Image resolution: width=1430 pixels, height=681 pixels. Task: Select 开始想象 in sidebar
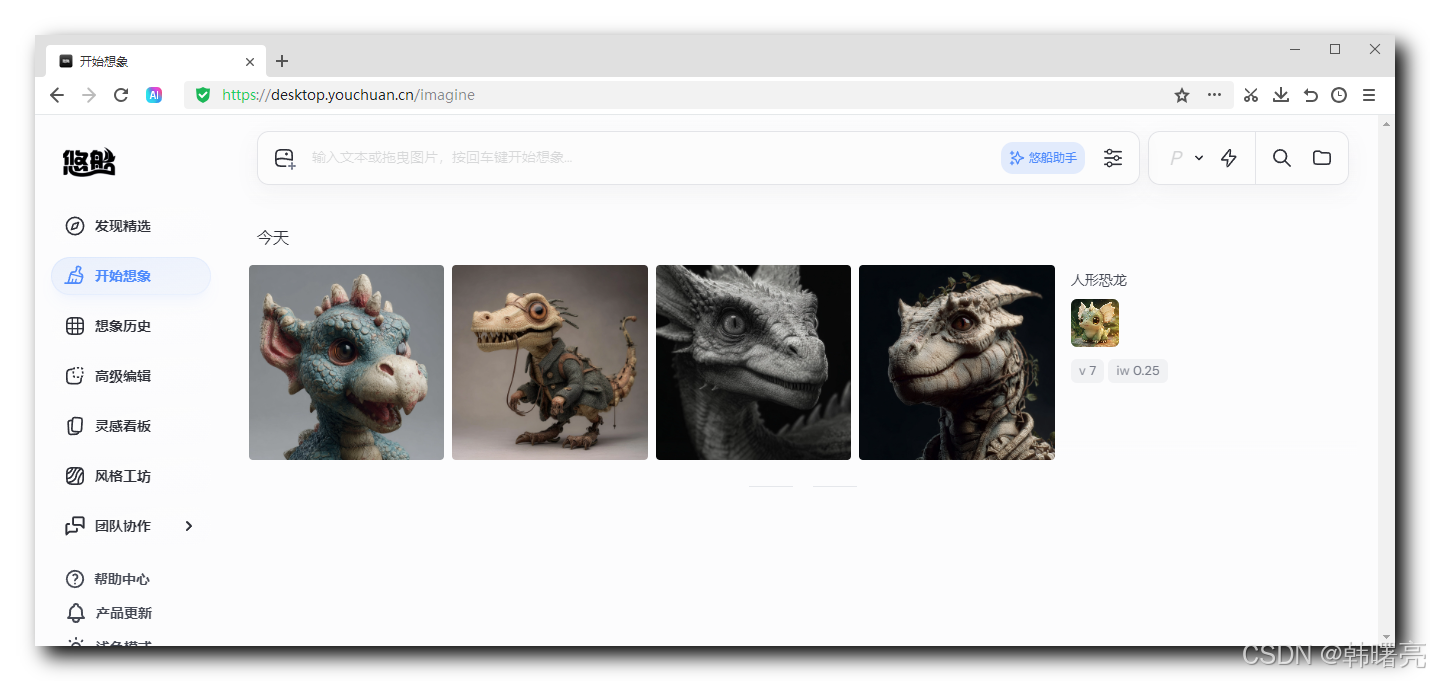pos(131,276)
